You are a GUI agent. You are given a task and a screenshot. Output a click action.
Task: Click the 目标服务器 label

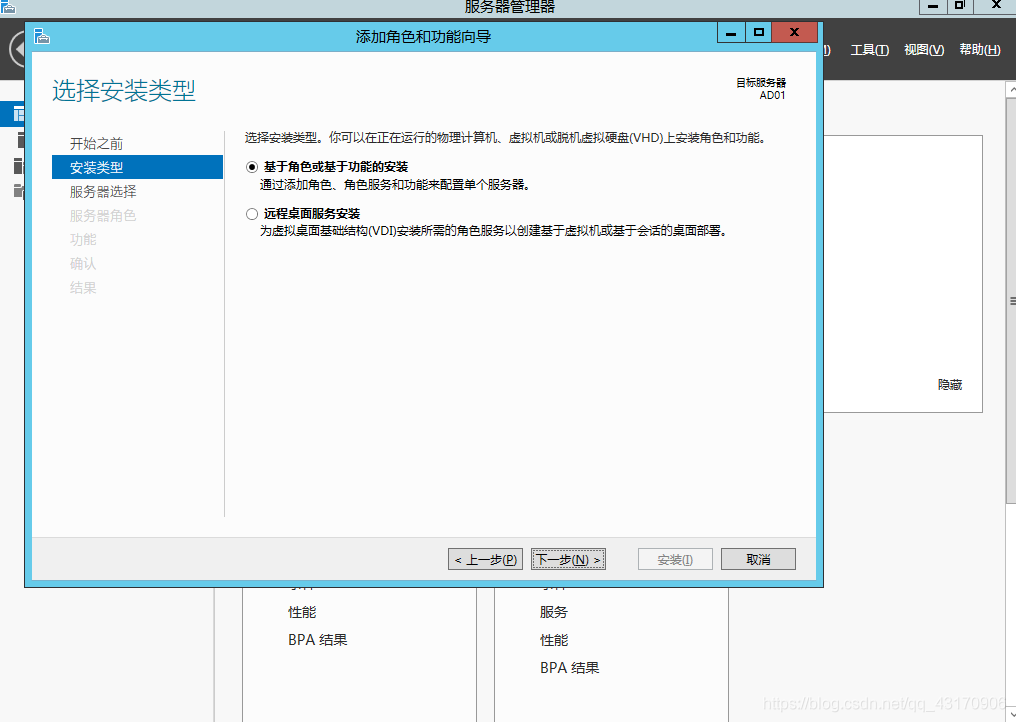[761, 82]
